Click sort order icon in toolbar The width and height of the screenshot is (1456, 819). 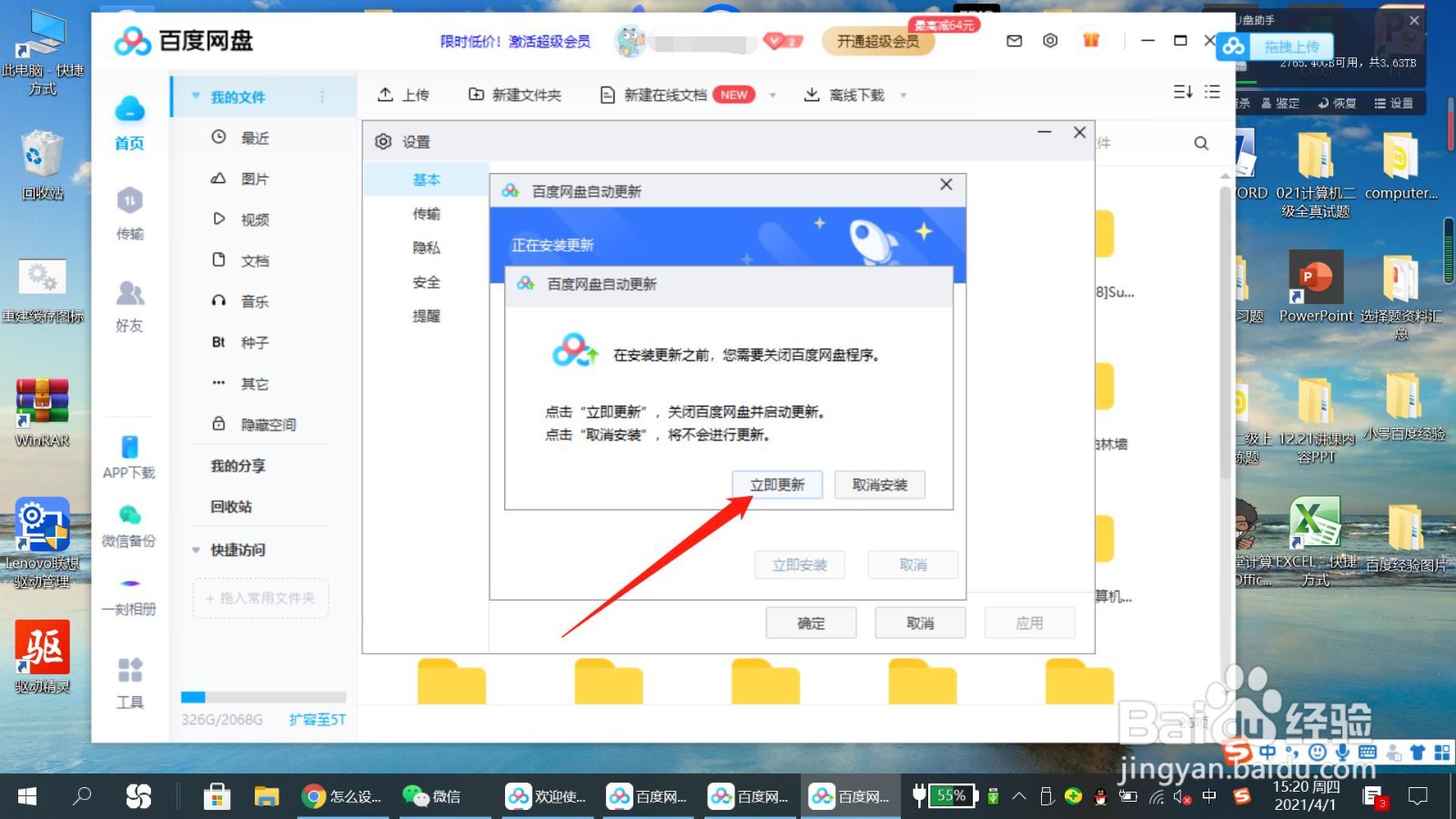pos(1182,92)
